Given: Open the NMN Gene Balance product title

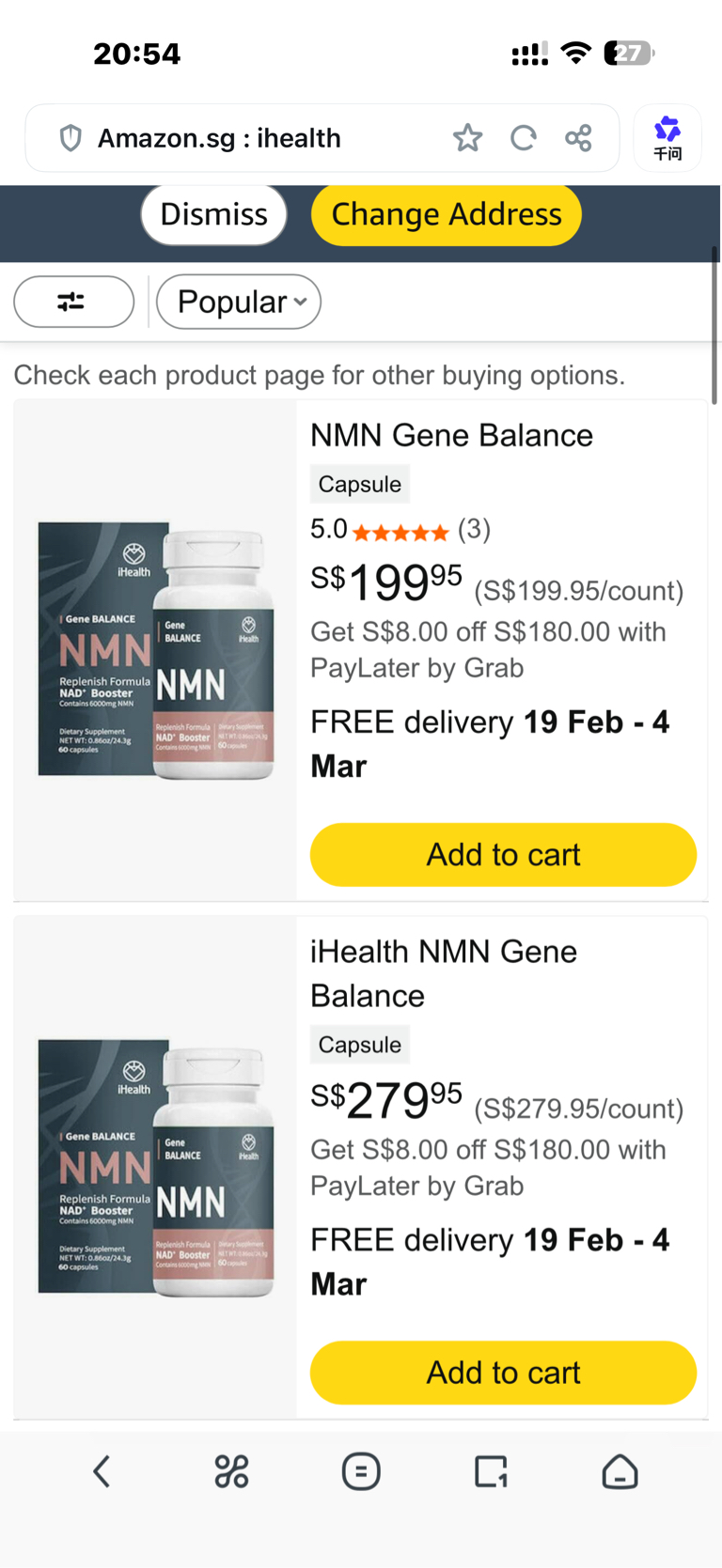Looking at the screenshot, I should point(451,436).
